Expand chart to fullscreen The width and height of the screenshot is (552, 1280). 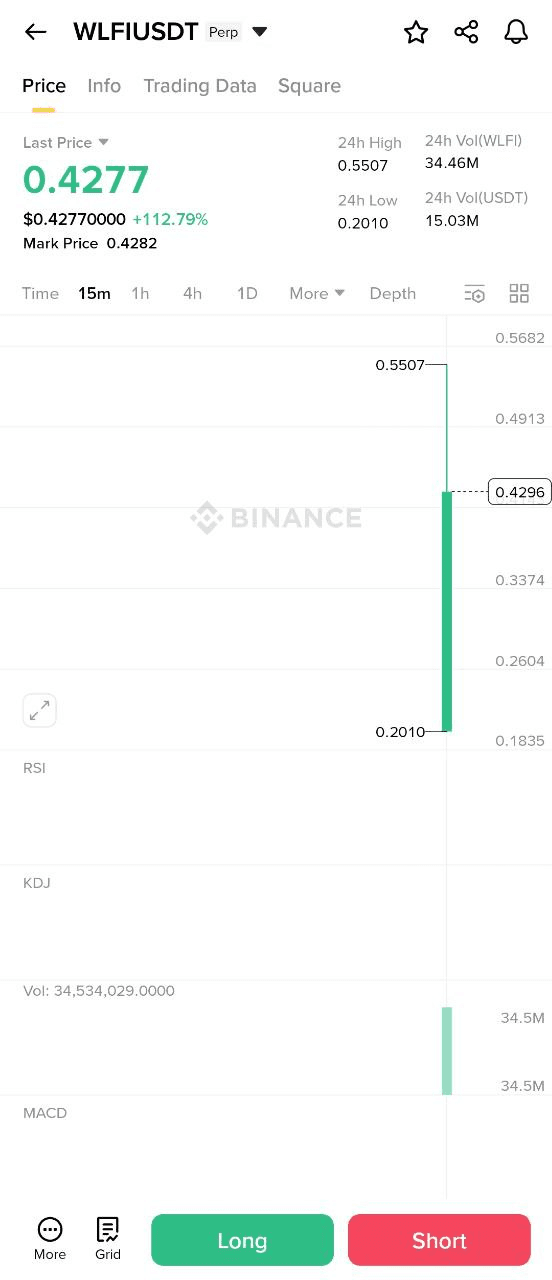coord(40,711)
